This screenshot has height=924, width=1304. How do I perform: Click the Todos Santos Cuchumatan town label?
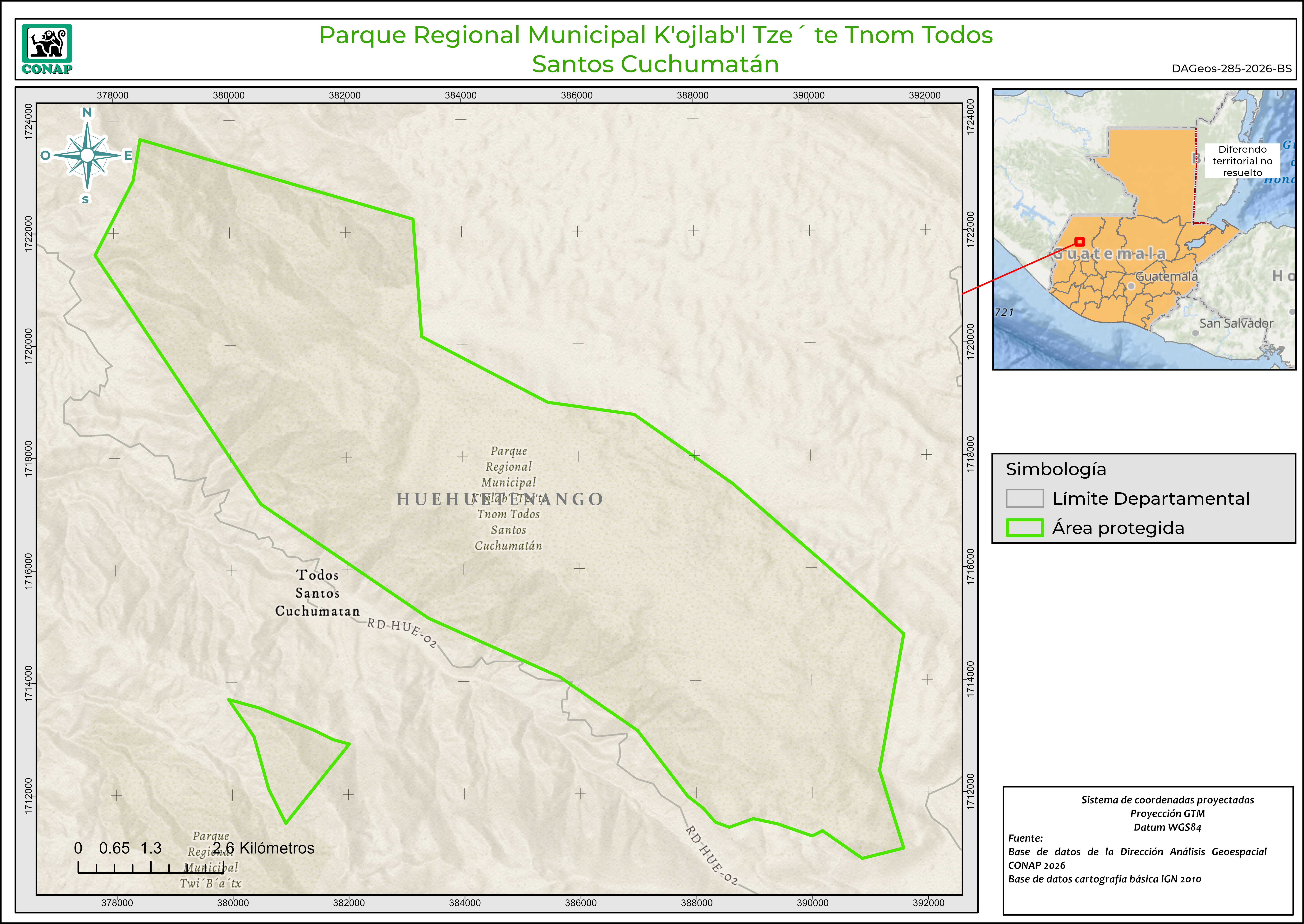(x=318, y=593)
